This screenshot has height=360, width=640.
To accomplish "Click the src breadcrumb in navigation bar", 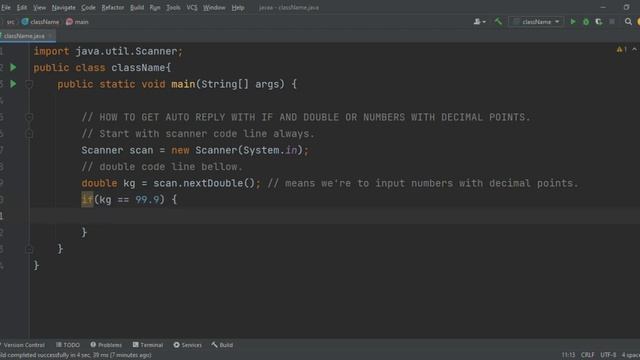I will click(x=10, y=22).
